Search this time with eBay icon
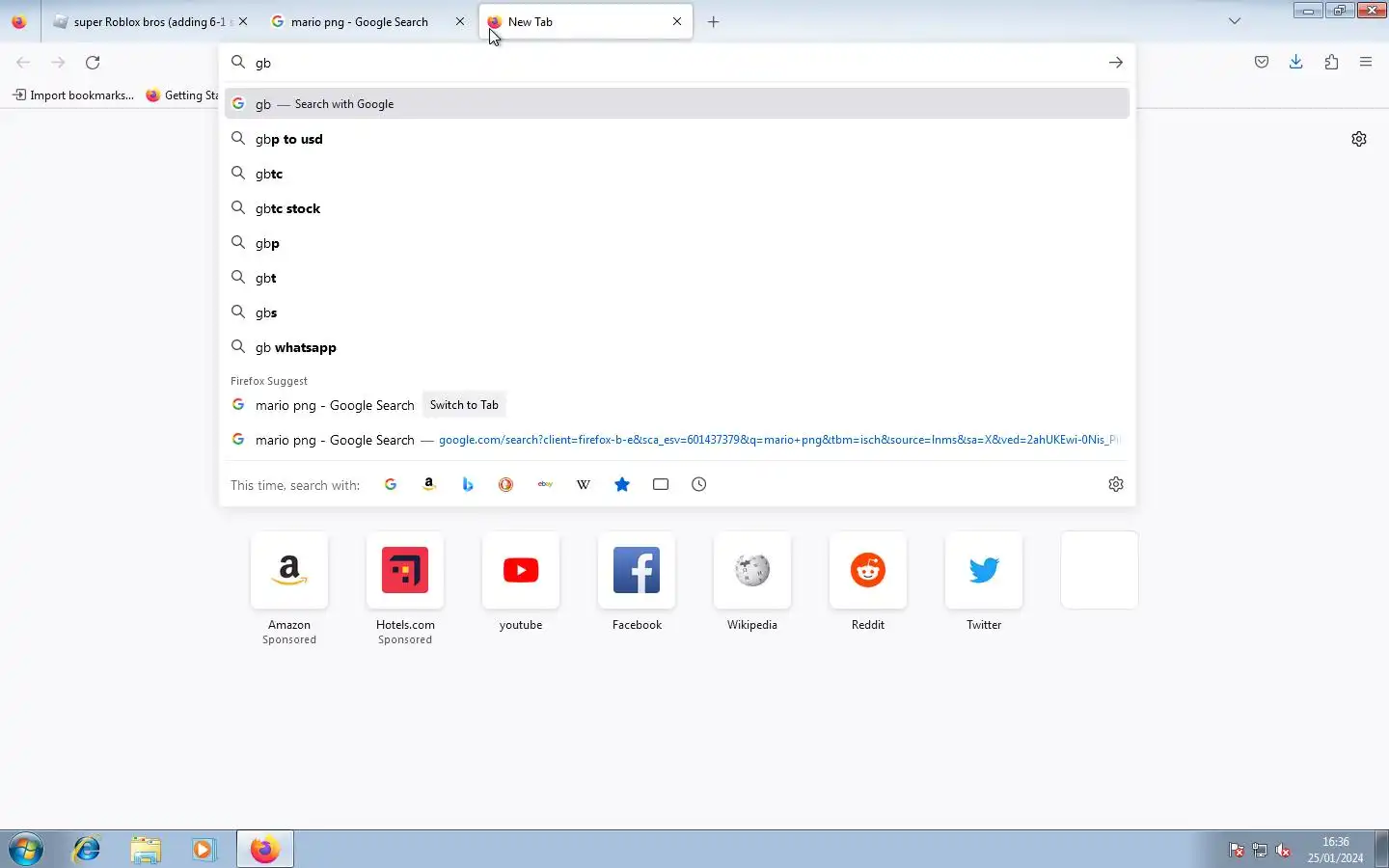Screen dimensions: 1389x868 tap(545, 484)
